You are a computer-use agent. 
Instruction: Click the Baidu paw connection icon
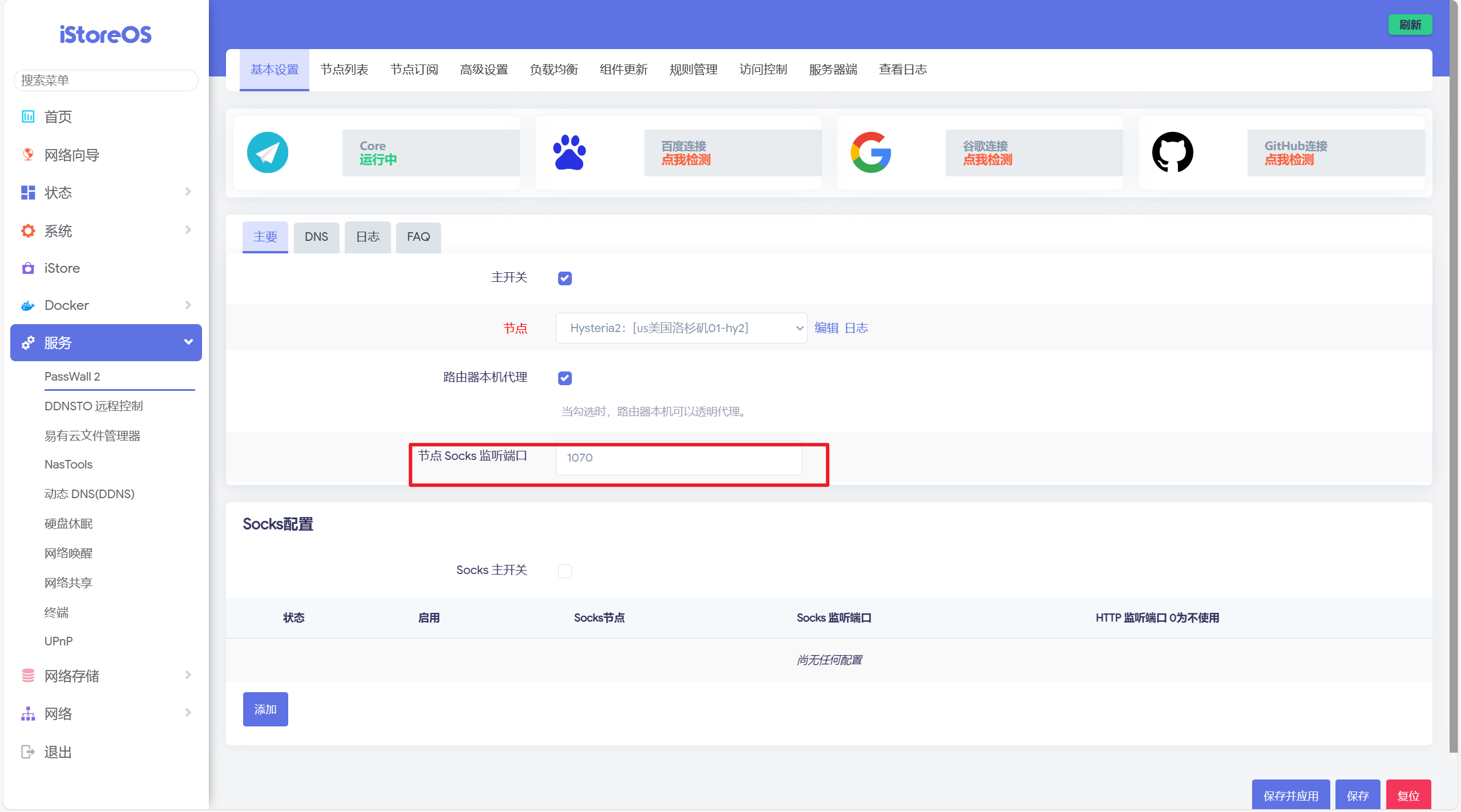(x=569, y=152)
